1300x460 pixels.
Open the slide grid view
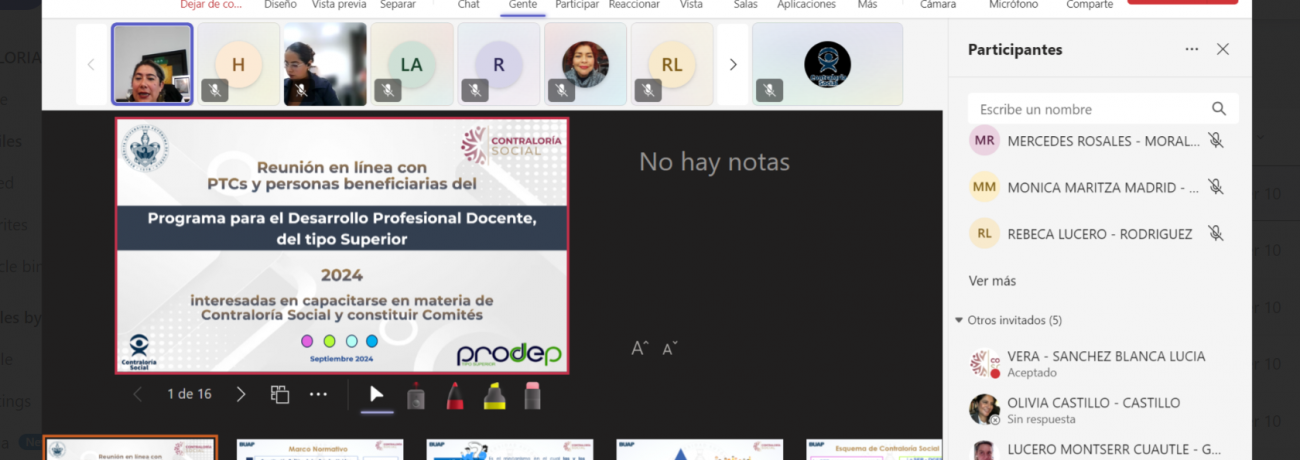[280, 394]
